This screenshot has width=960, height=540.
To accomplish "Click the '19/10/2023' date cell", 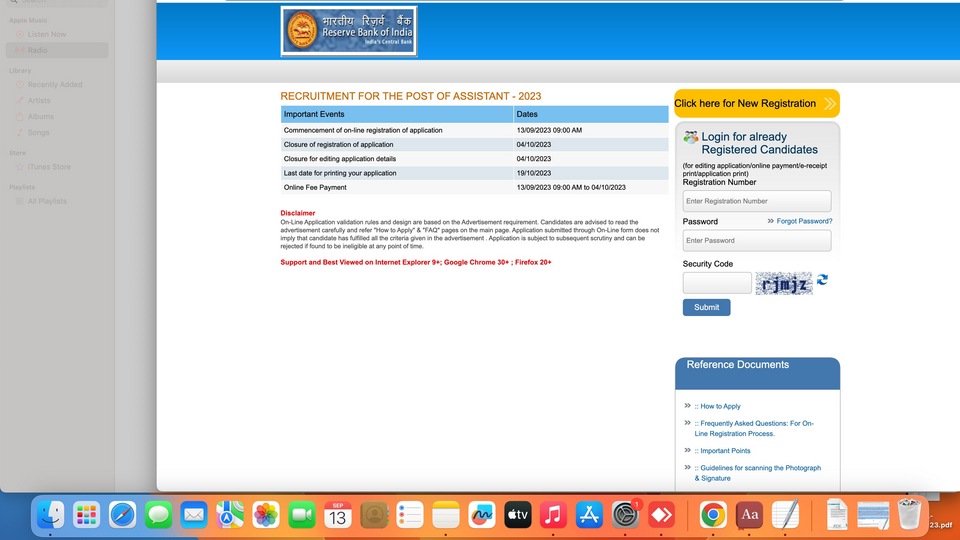I will 591,173.
